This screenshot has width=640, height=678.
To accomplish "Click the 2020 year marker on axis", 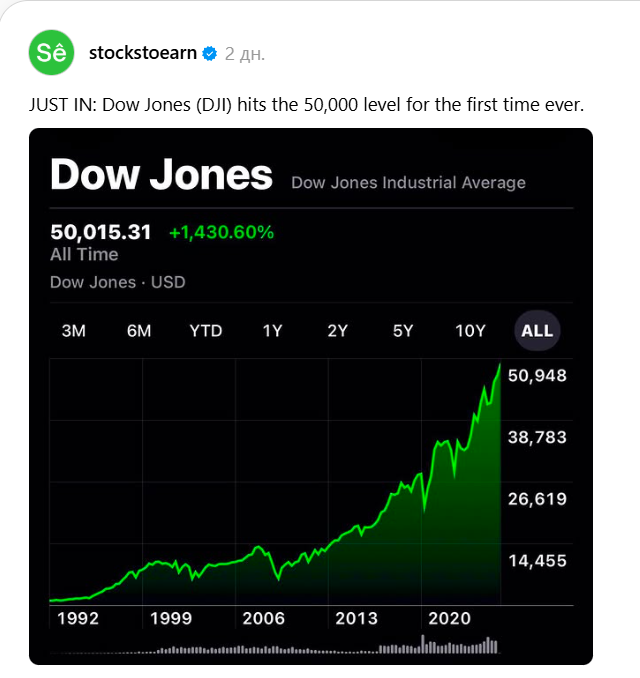I will (449, 619).
